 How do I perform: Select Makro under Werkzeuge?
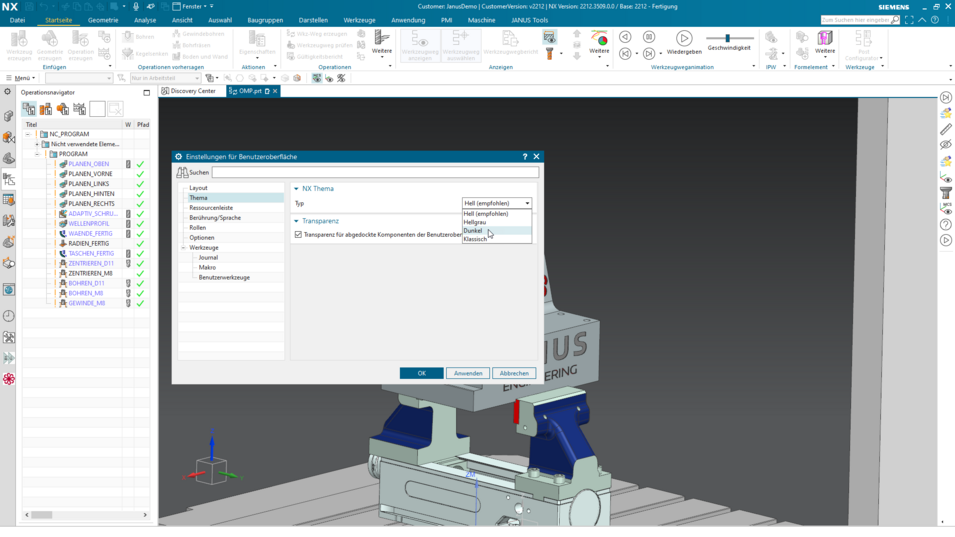pyautogui.click(x=207, y=267)
